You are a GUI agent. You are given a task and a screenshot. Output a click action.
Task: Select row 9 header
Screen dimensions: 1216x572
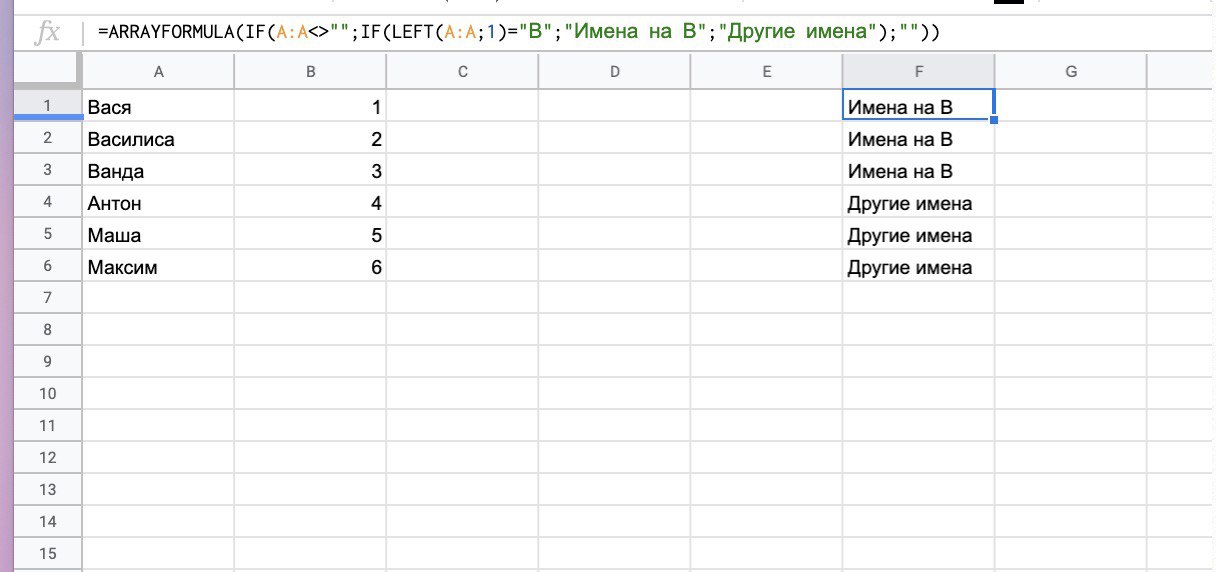tap(47, 362)
